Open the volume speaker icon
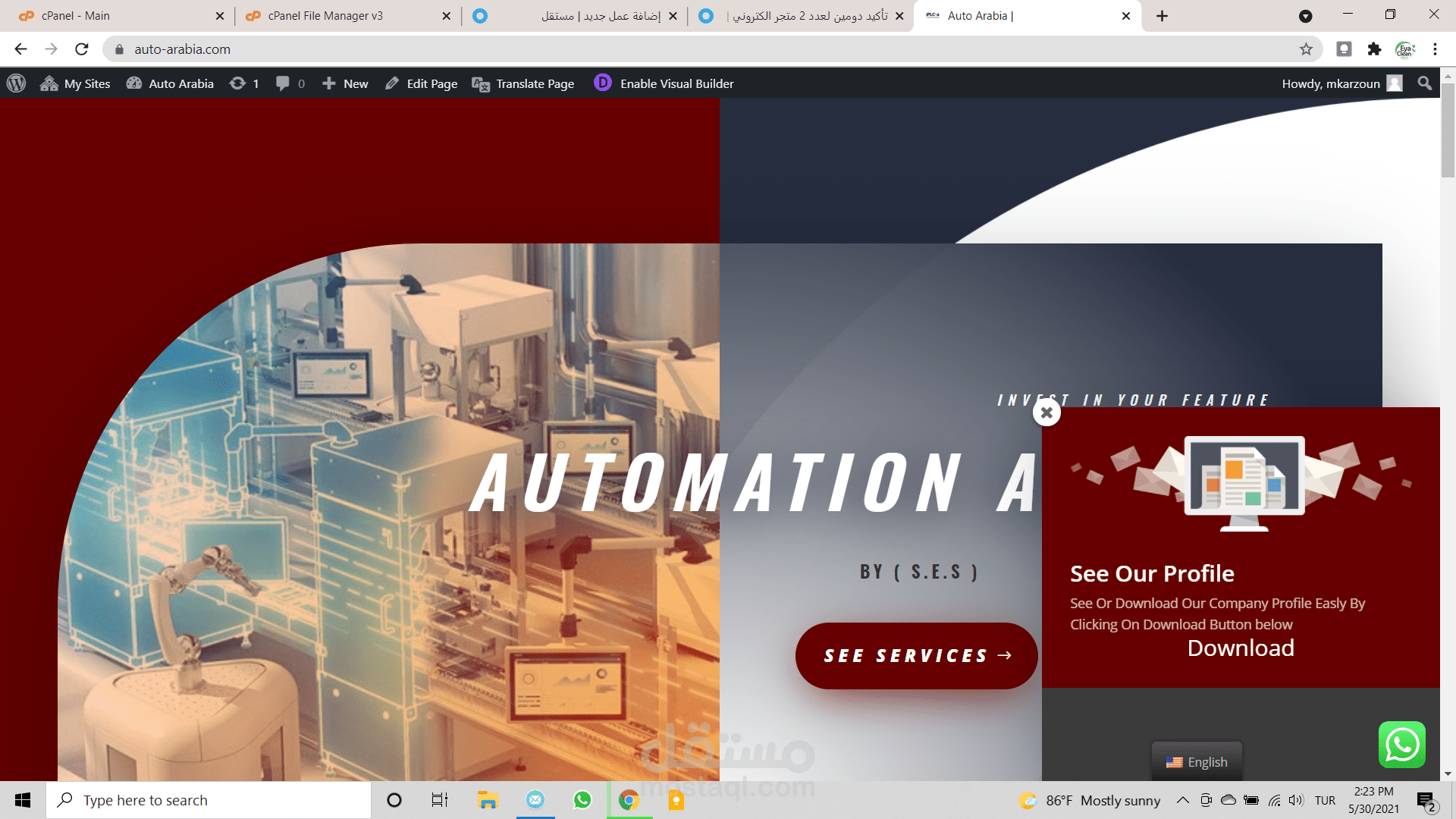1456x819 pixels. [1296, 800]
